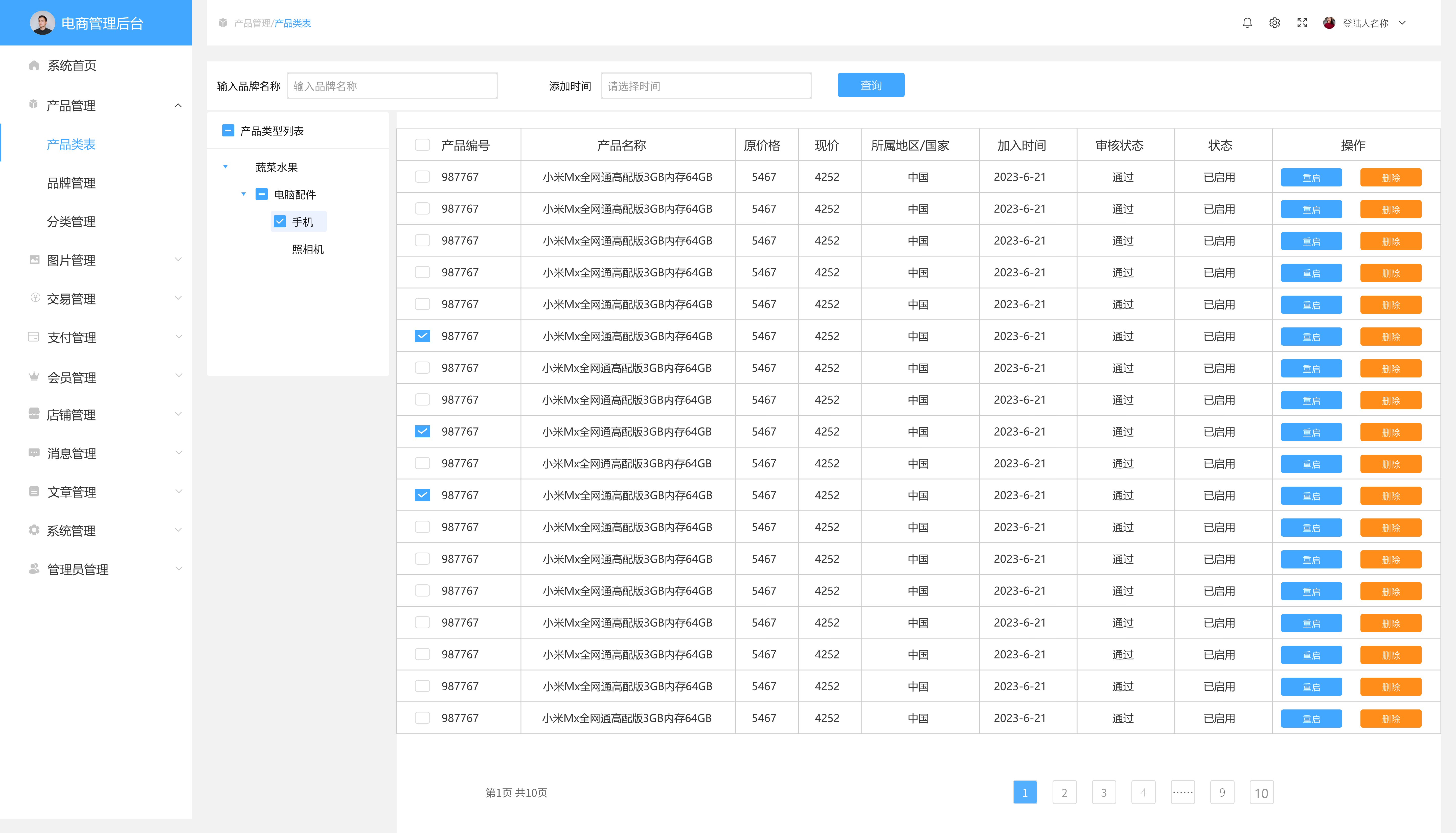
Task: Open the 请选择时间 date field
Action: [706, 86]
